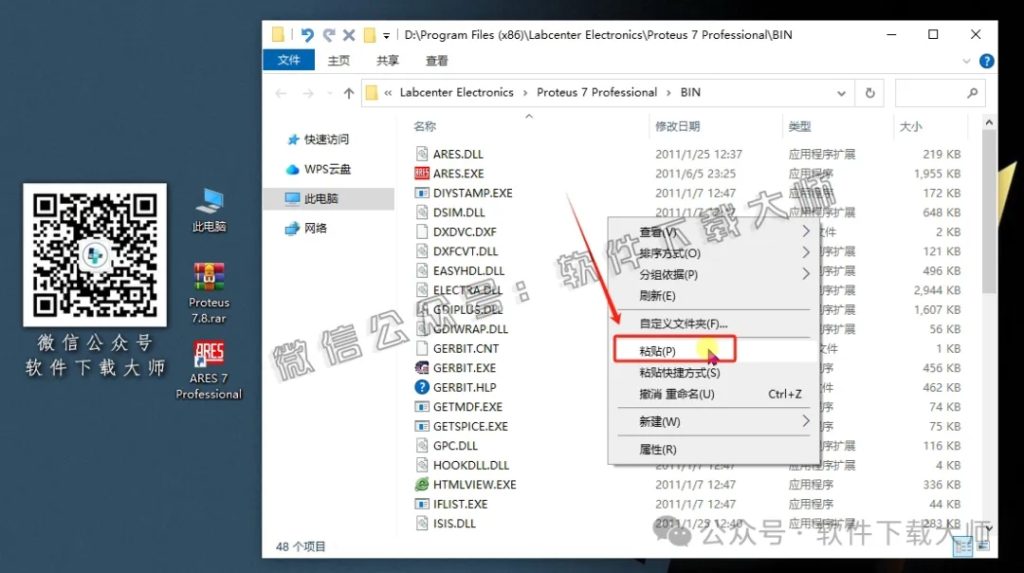Choose 粘贴(P) in the context menu
Image resolution: width=1024 pixels, height=573 pixels.
tap(714, 351)
